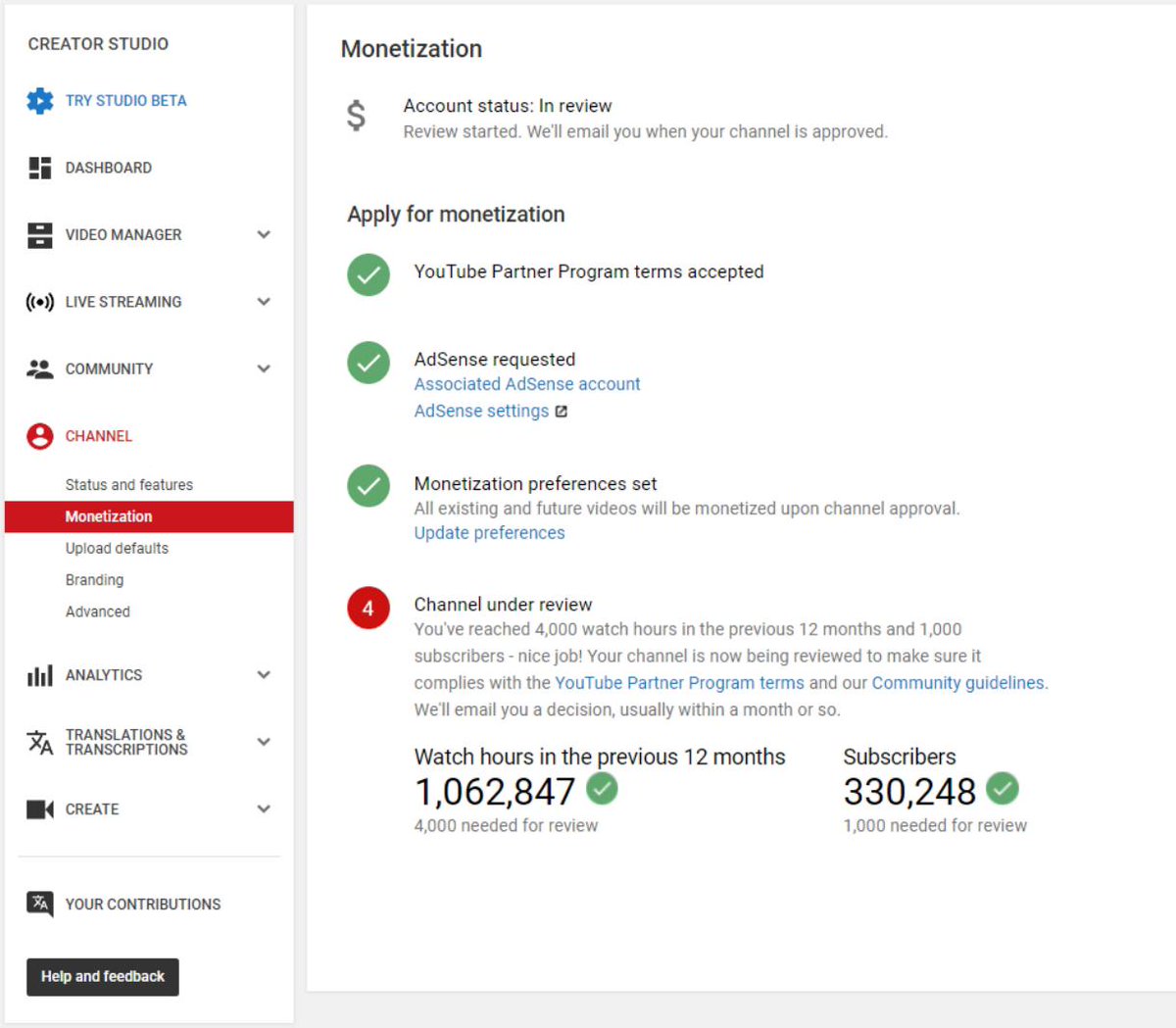Image resolution: width=1176 pixels, height=1028 pixels.
Task: Click the 330,248 subscribers value
Action: (x=909, y=792)
